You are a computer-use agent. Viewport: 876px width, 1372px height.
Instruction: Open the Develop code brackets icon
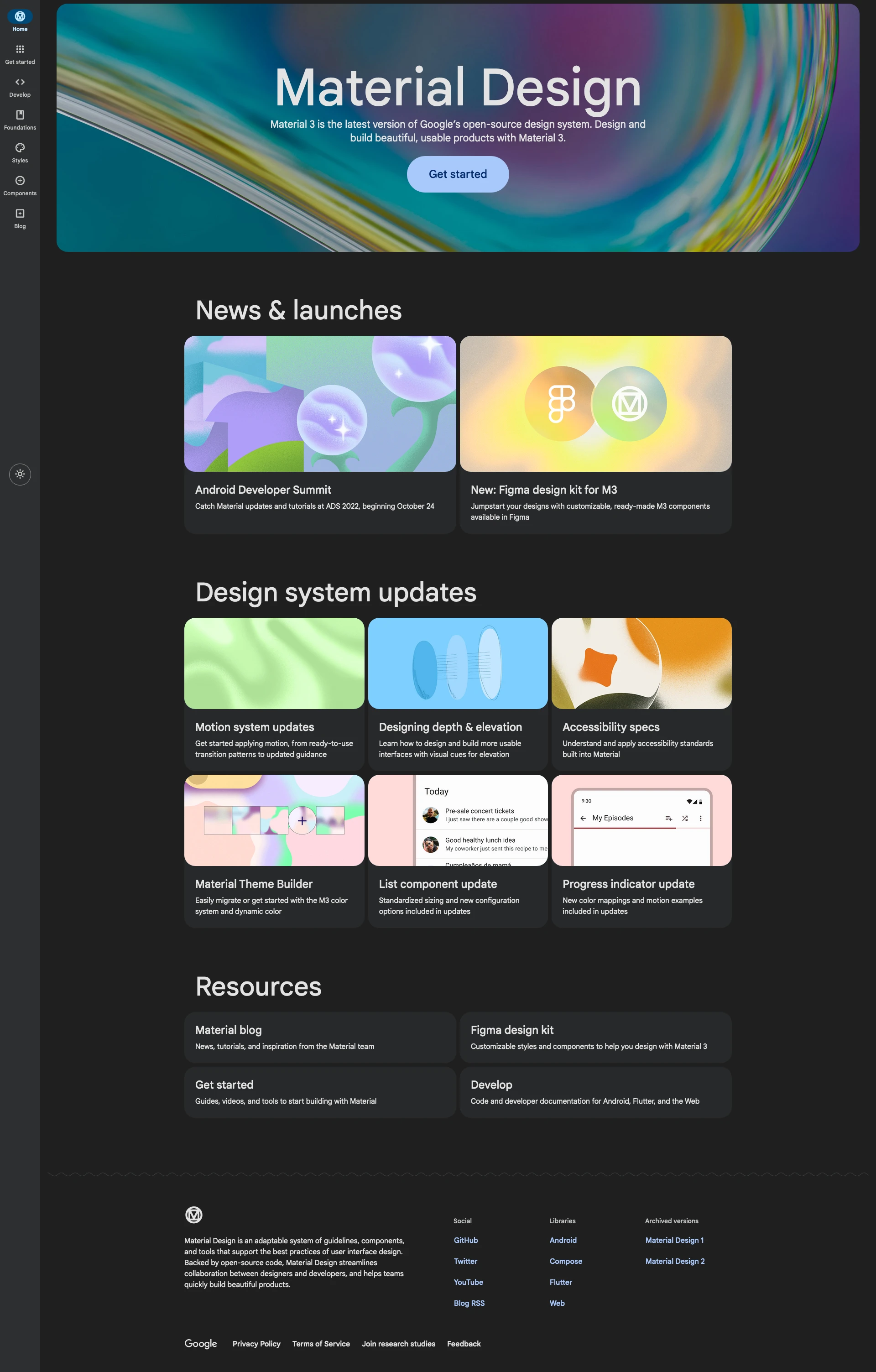coord(20,82)
